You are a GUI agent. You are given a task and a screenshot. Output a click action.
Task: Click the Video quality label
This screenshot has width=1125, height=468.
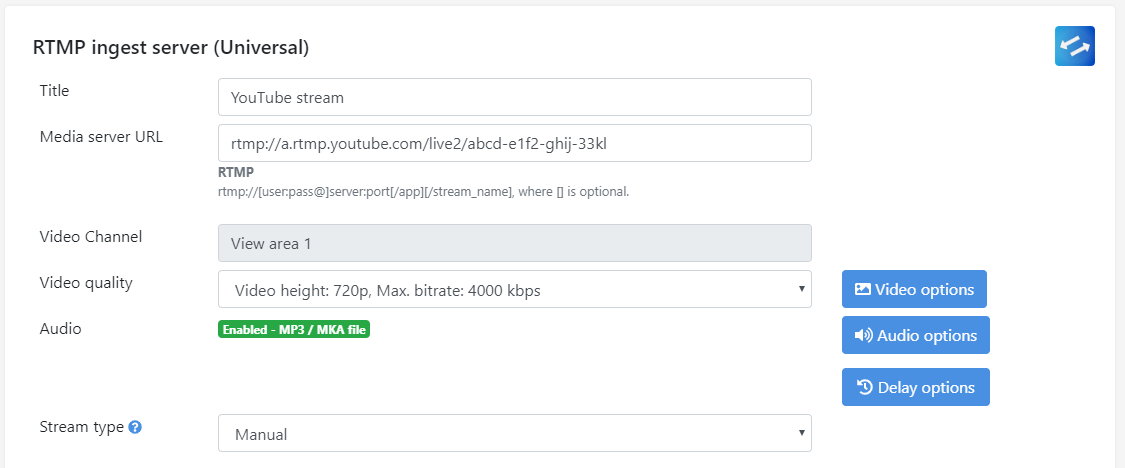pos(86,282)
